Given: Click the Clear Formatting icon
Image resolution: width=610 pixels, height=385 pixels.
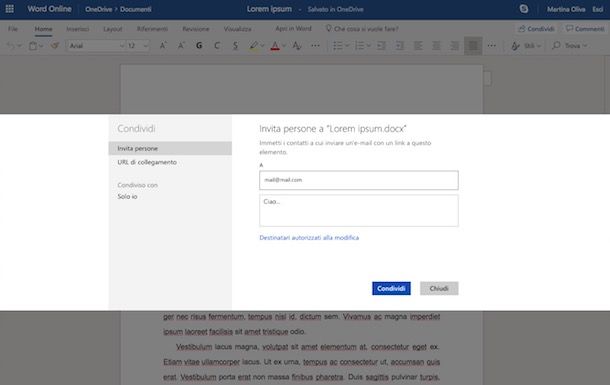Looking at the screenshot, I should [297, 46].
